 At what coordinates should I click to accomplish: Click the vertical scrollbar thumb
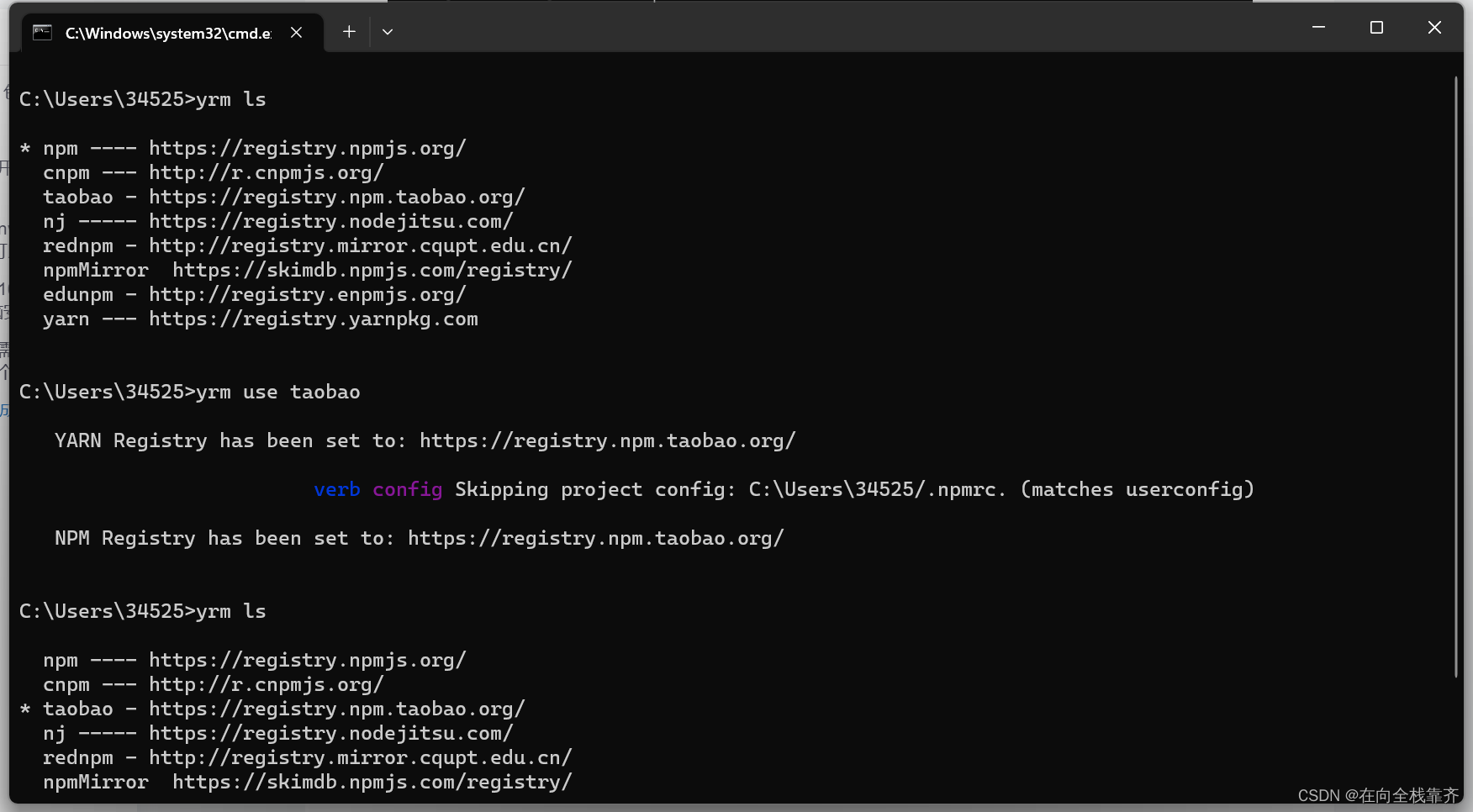1455,377
